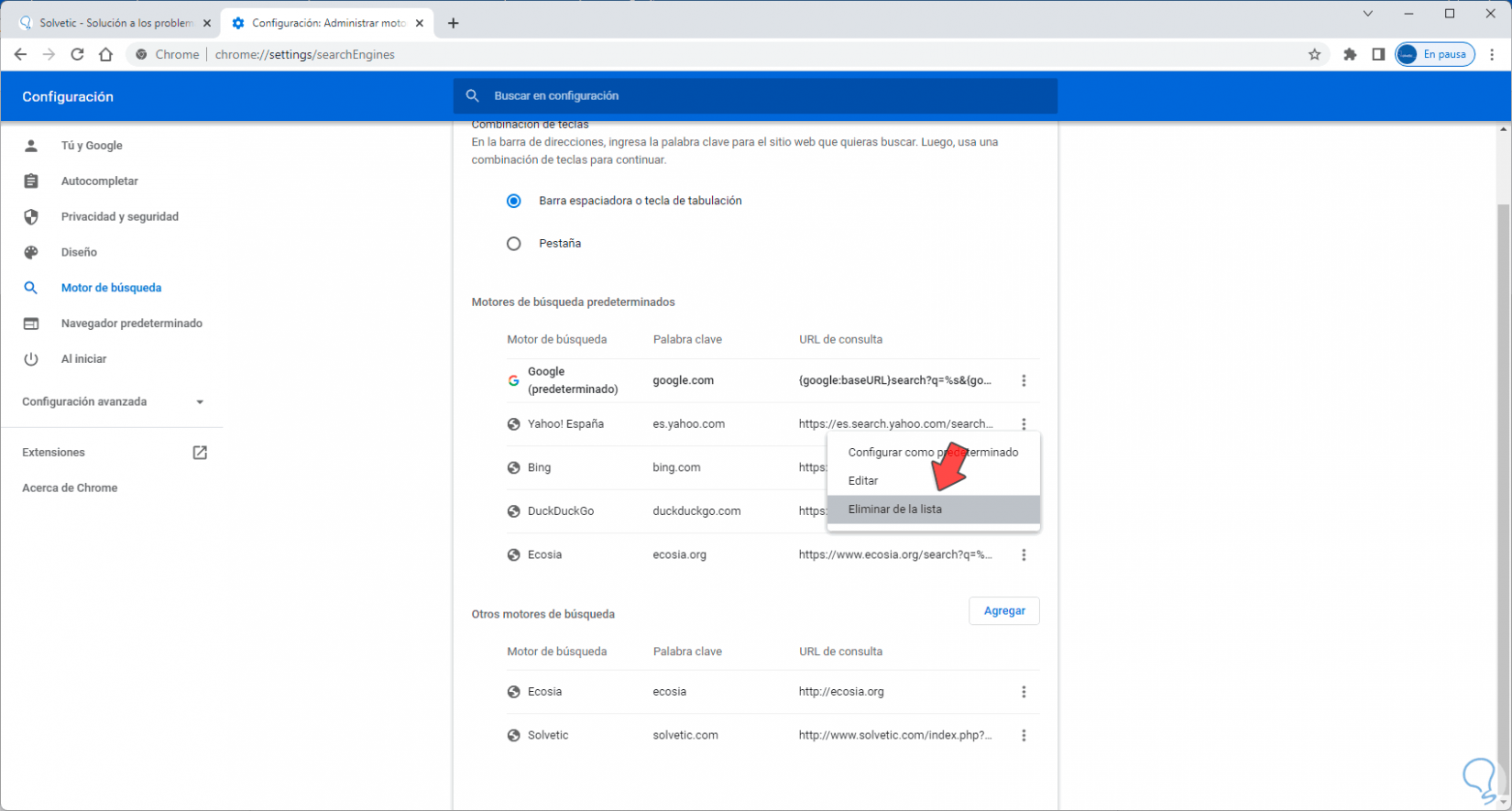Viewport: 1512px width, 811px height.
Task: Open Acerca de Chrome page
Action: click(x=70, y=488)
